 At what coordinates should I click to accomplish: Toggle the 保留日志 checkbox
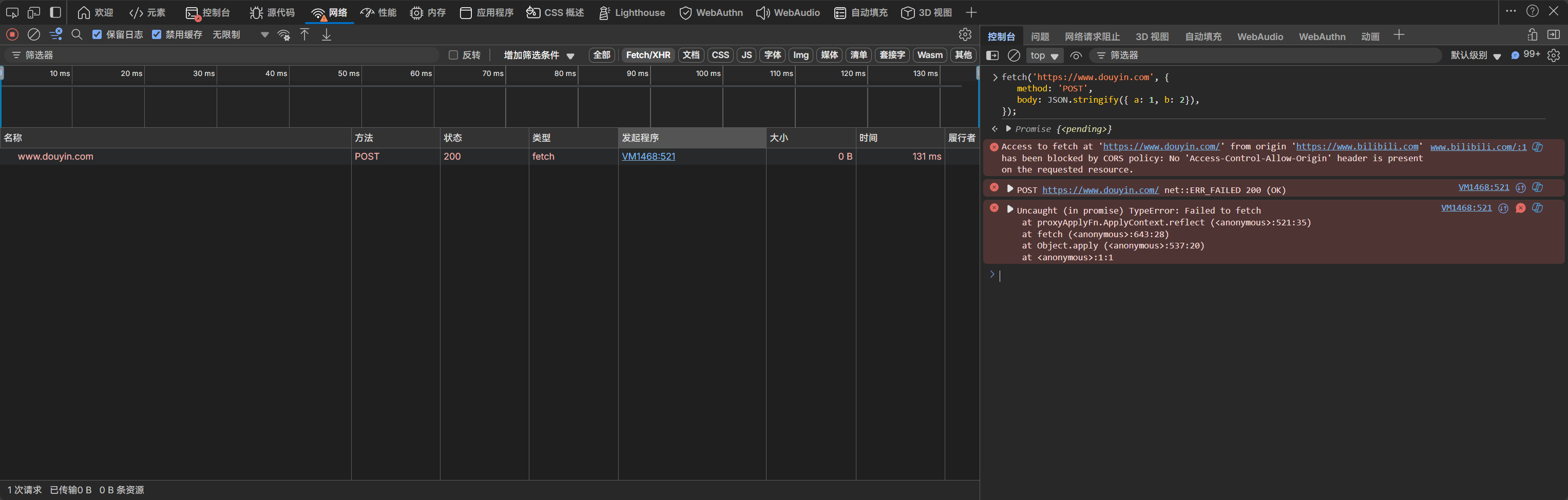pos(97,35)
